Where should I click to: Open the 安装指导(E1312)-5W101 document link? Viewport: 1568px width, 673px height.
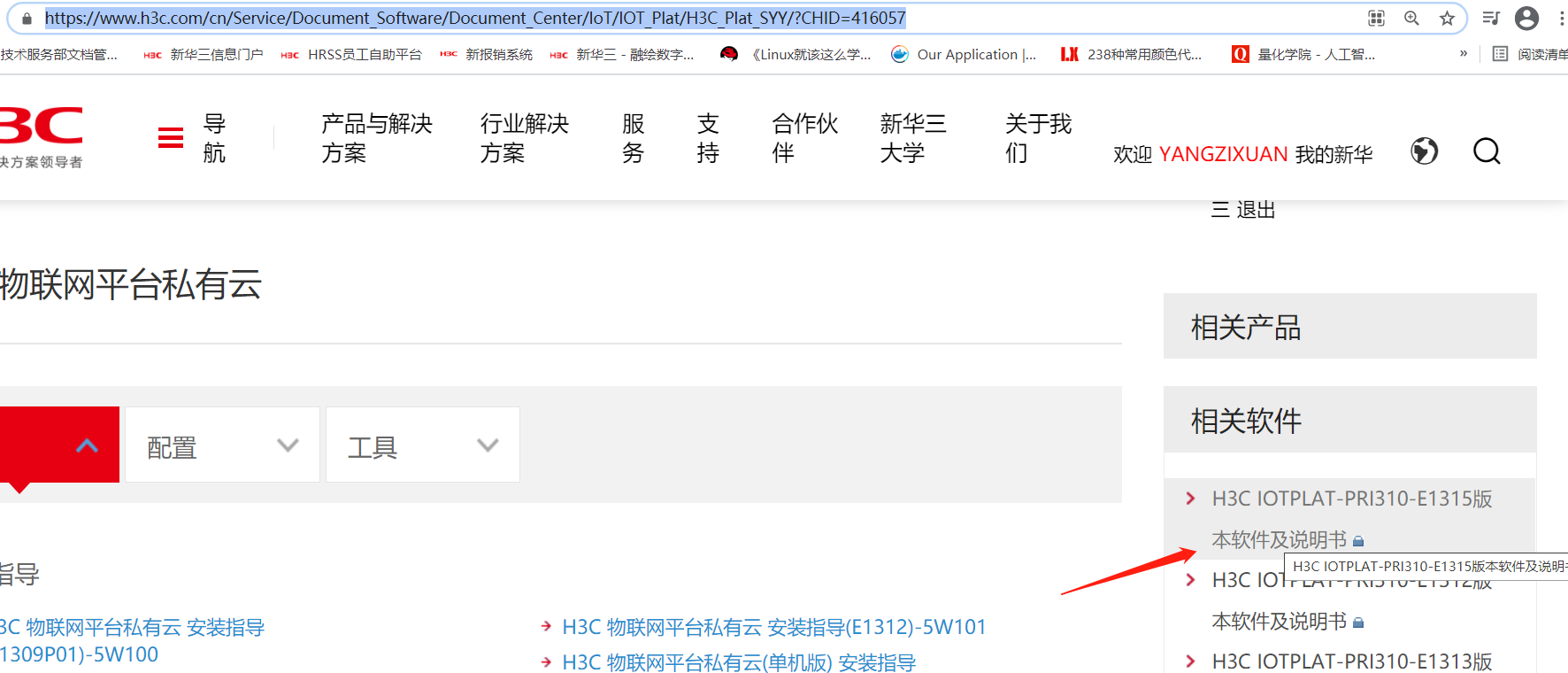(x=774, y=627)
